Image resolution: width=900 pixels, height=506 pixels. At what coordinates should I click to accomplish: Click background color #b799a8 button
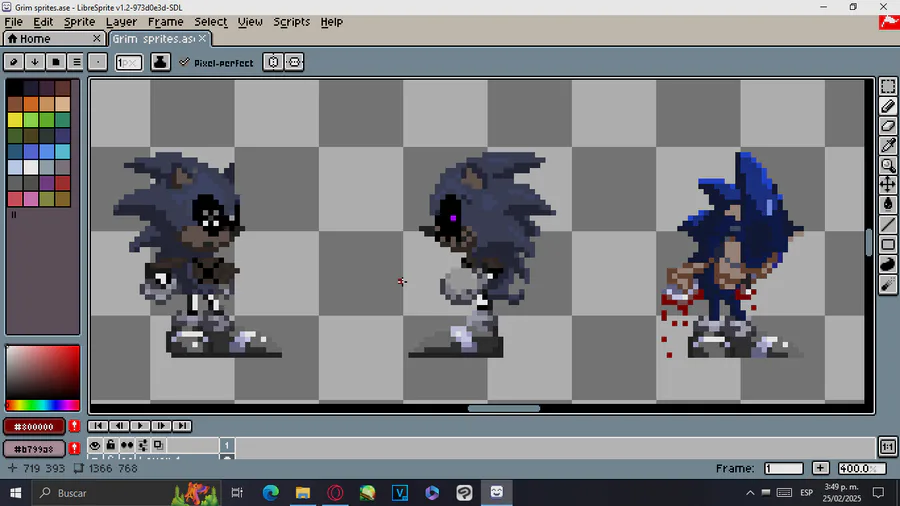pos(34,449)
